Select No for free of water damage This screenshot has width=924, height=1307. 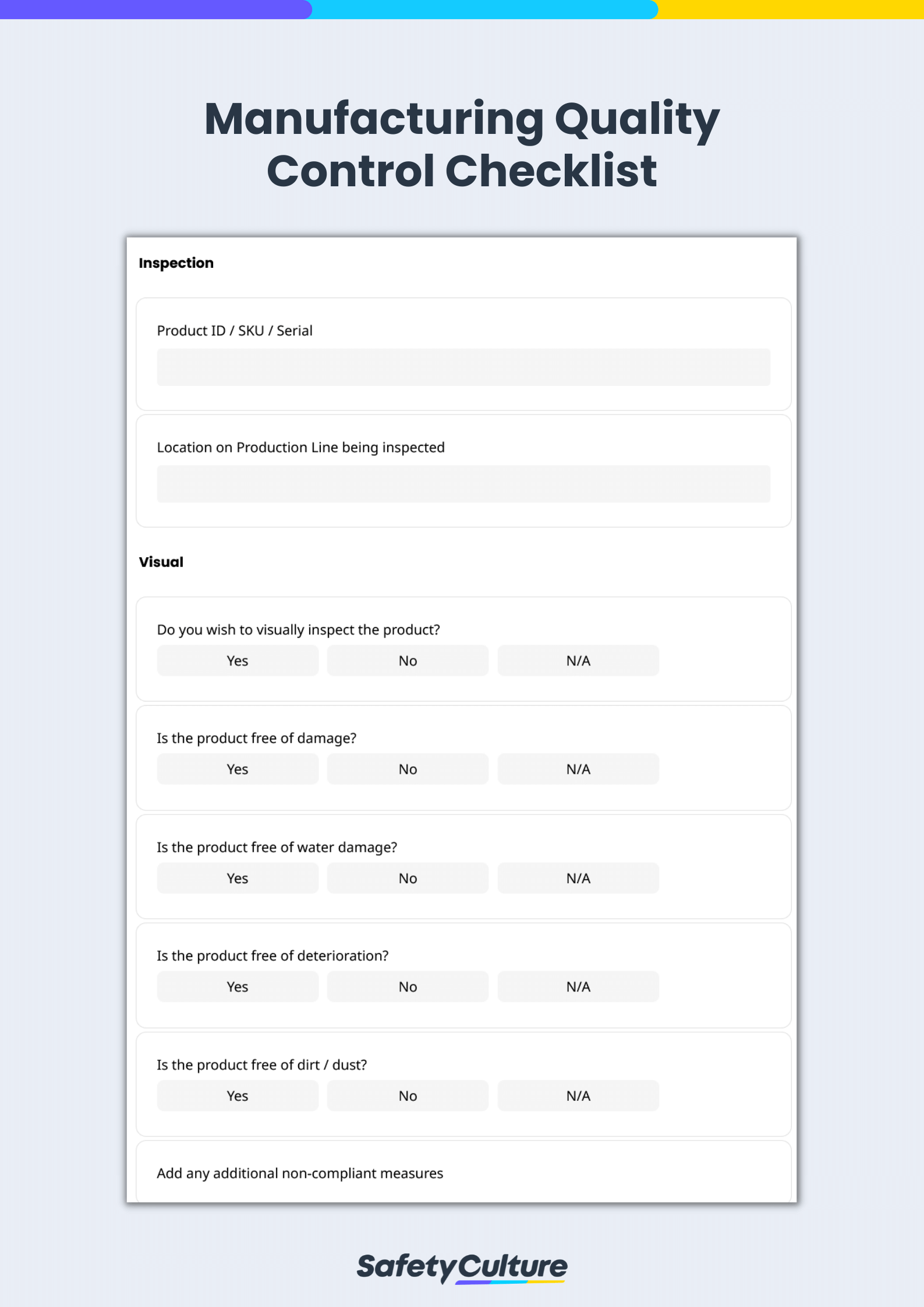tap(408, 878)
